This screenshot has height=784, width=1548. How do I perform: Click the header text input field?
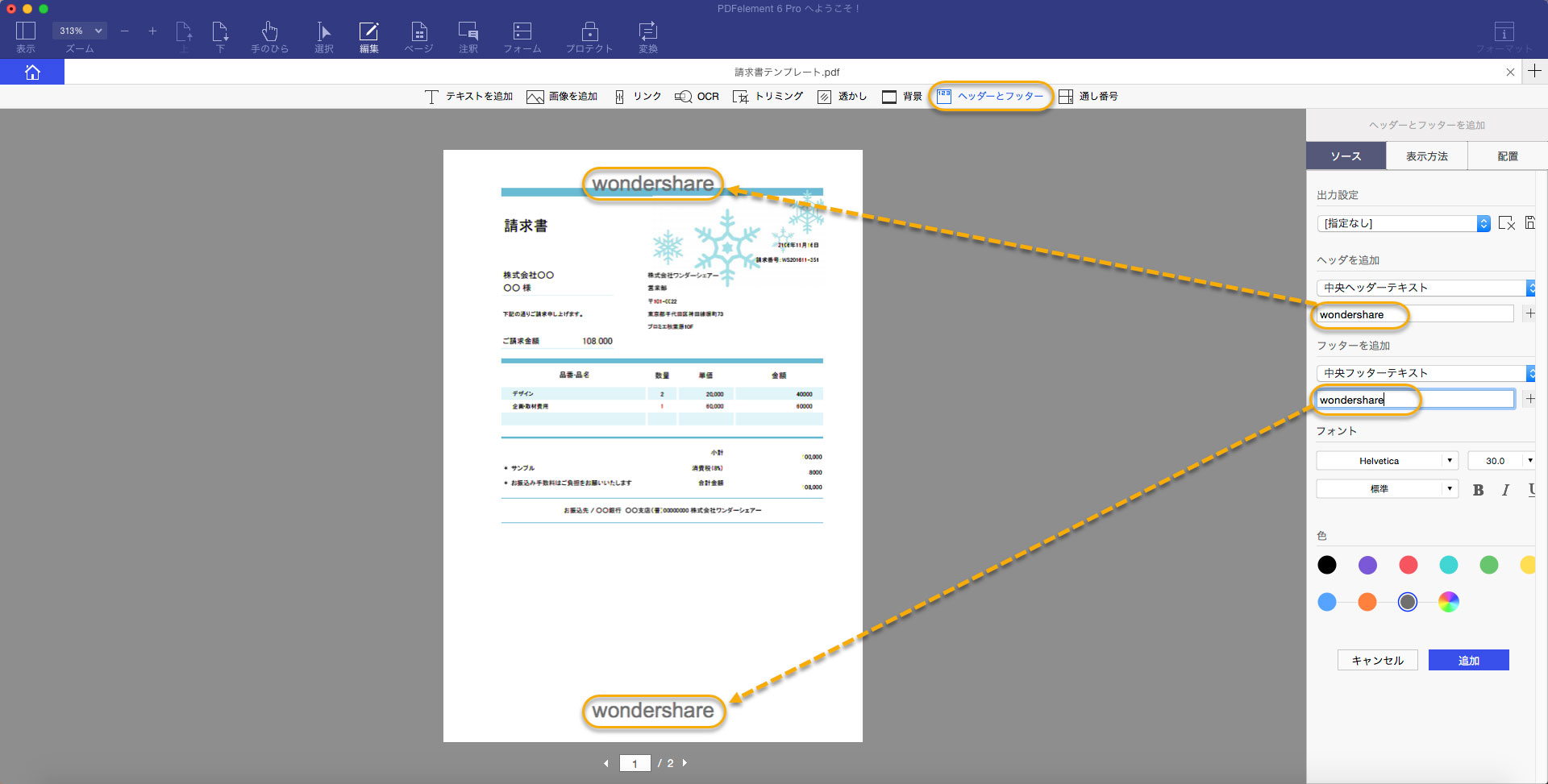tap(1415, 314)
